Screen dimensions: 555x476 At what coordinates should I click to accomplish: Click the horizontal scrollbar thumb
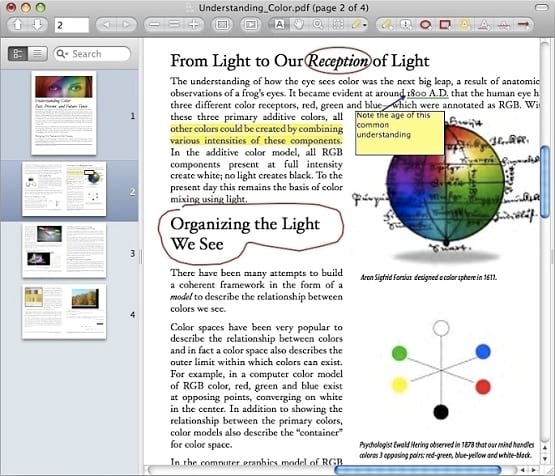coord(418,470)
